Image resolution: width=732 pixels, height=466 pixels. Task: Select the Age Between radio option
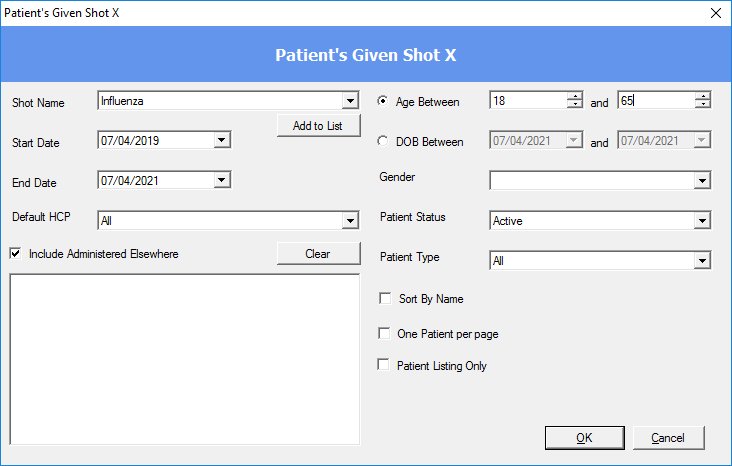click(383, 101)
